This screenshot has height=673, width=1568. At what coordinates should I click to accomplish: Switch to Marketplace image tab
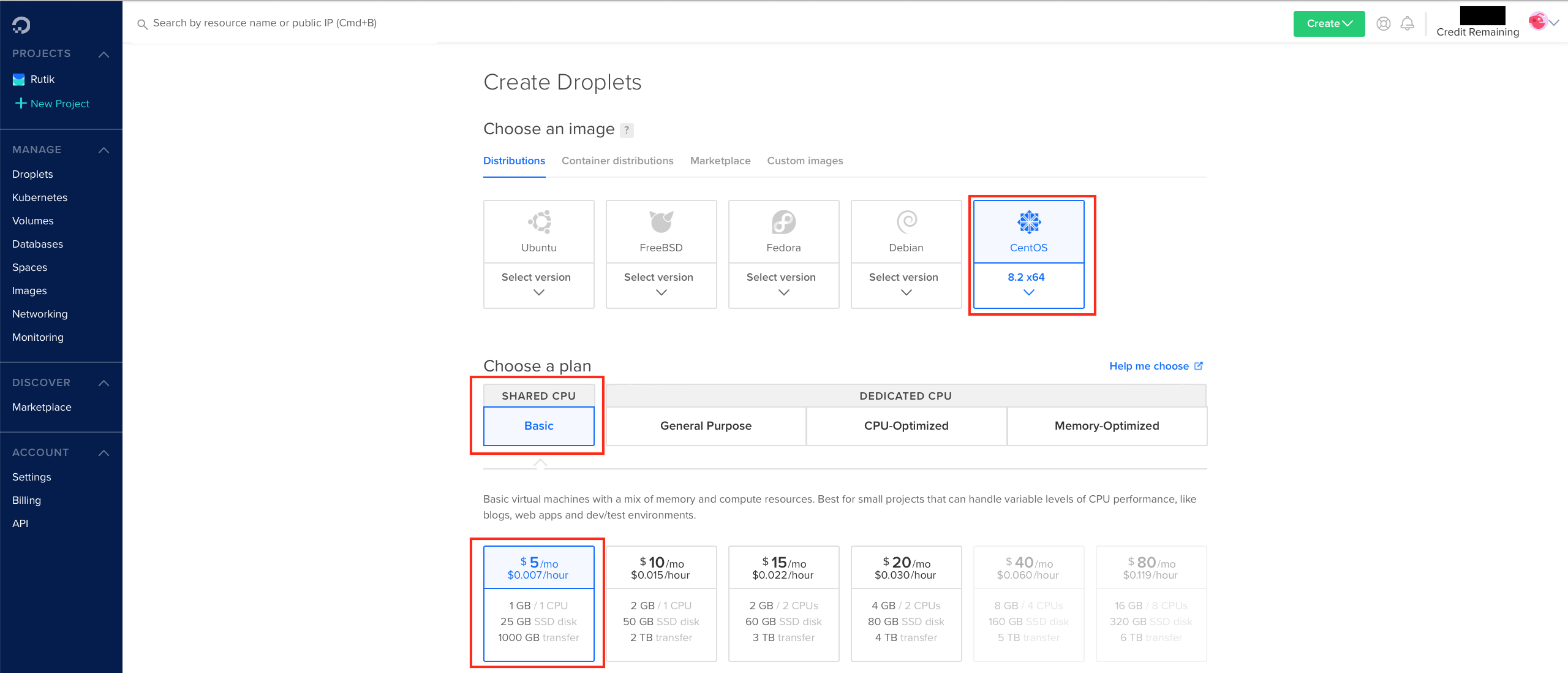pyautogui.click(x=720, y=161)
